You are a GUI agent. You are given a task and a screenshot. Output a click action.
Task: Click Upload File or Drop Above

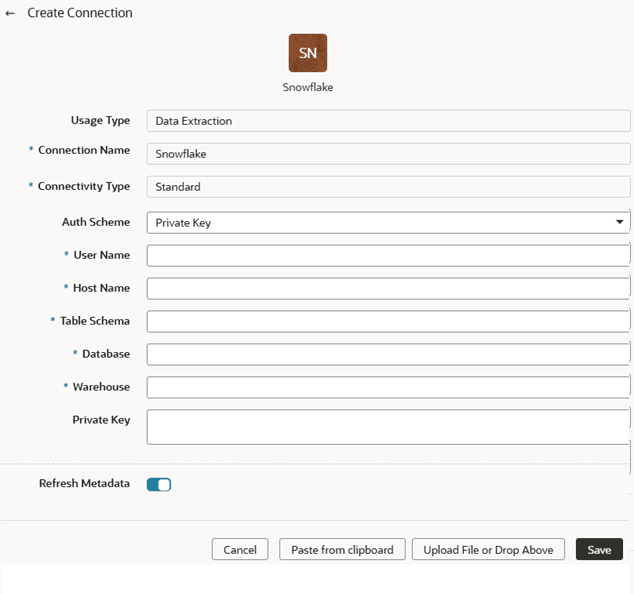488,550
